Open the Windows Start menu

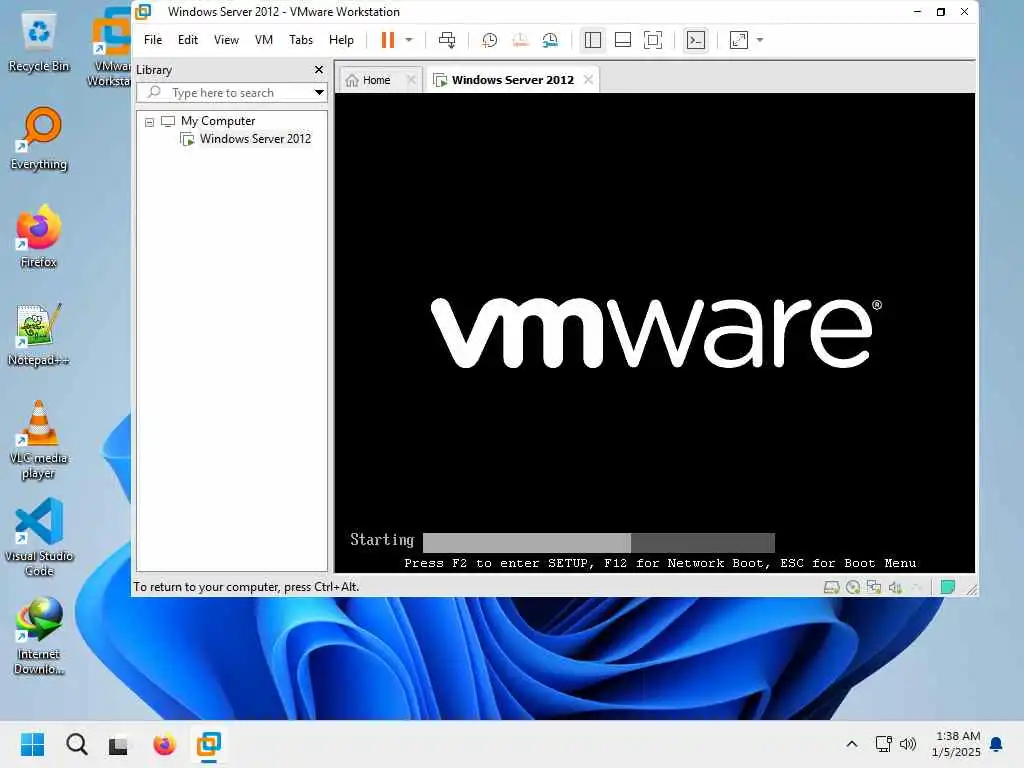coord(32,744)
